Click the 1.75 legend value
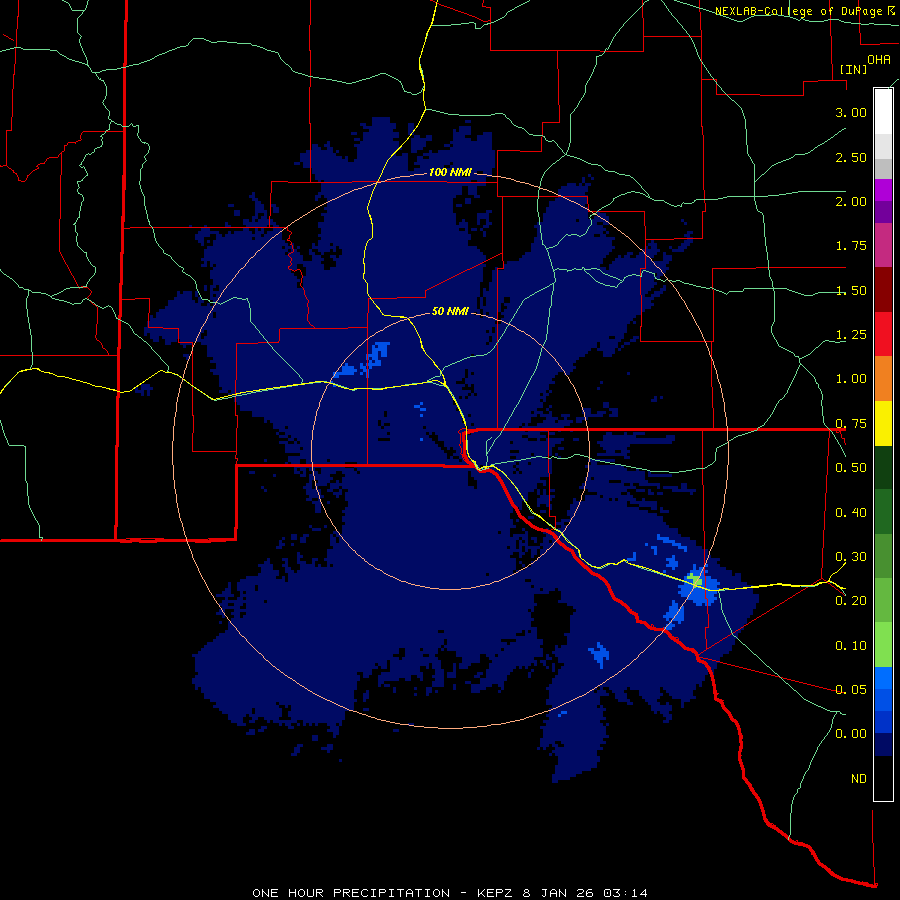Viewport: 900px width, 900px height. coord(851,246)
